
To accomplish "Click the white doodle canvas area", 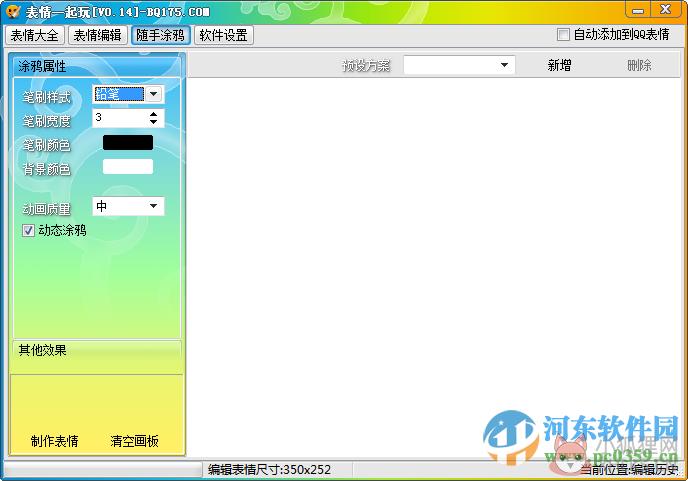I will pos(434,268).
